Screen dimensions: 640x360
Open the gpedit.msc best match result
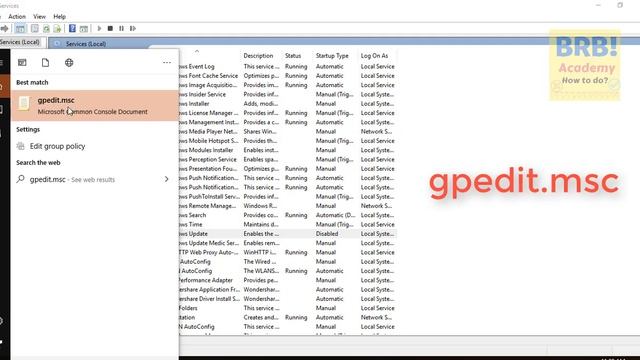click(95, 105)
